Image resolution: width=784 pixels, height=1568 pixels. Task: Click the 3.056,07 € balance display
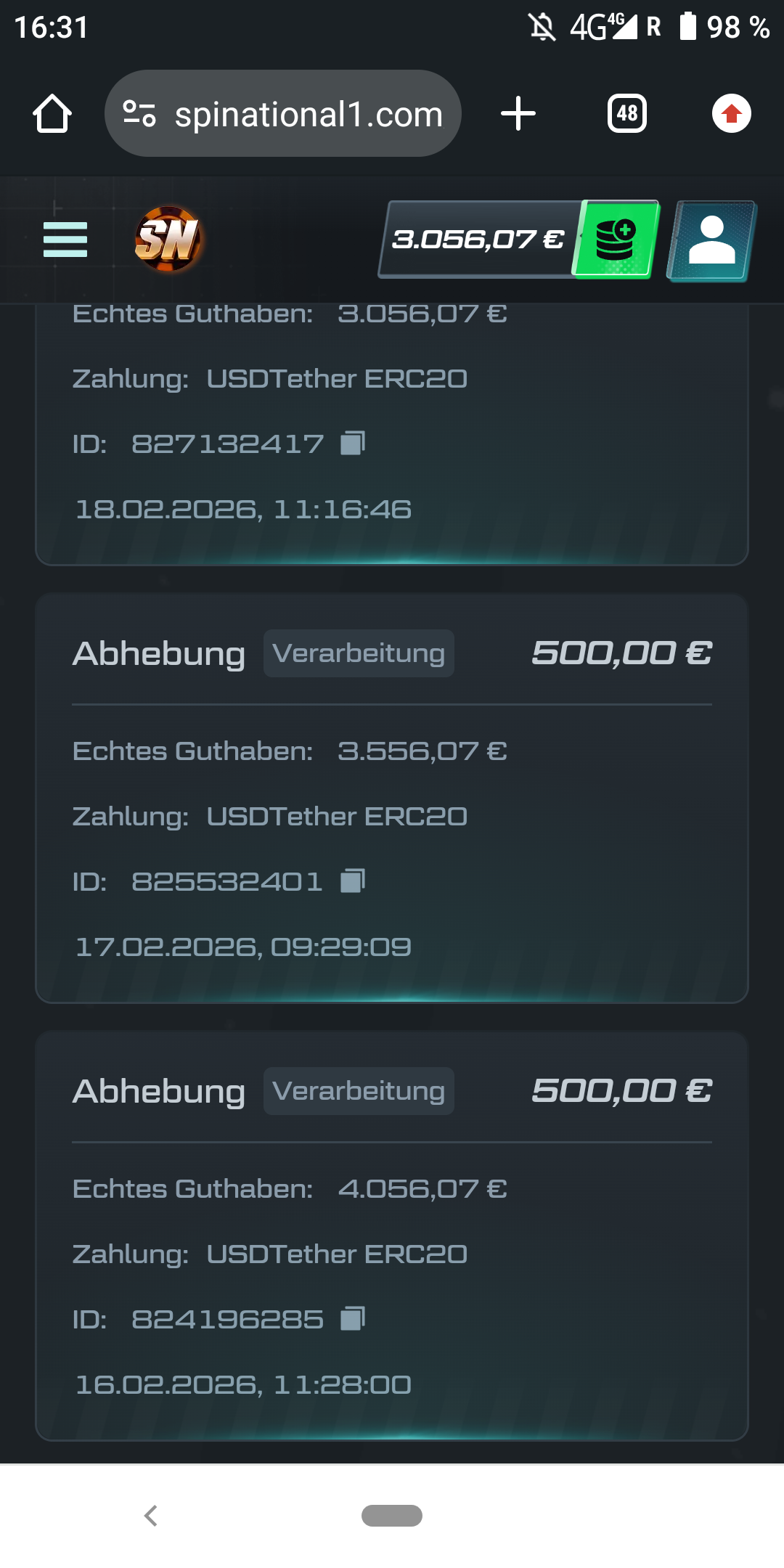(478, 240)
